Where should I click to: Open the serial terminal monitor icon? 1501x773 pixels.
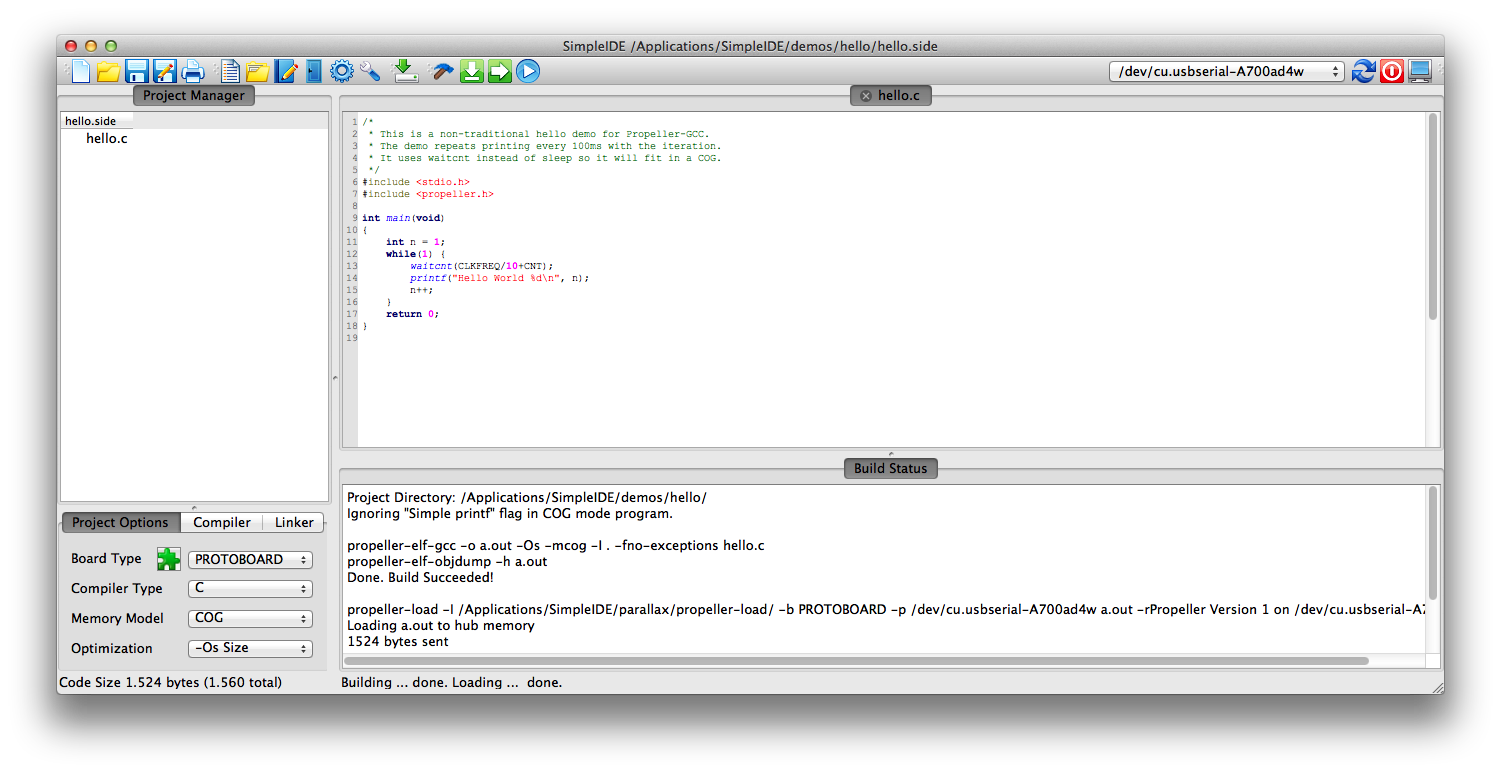[1419, 71]
